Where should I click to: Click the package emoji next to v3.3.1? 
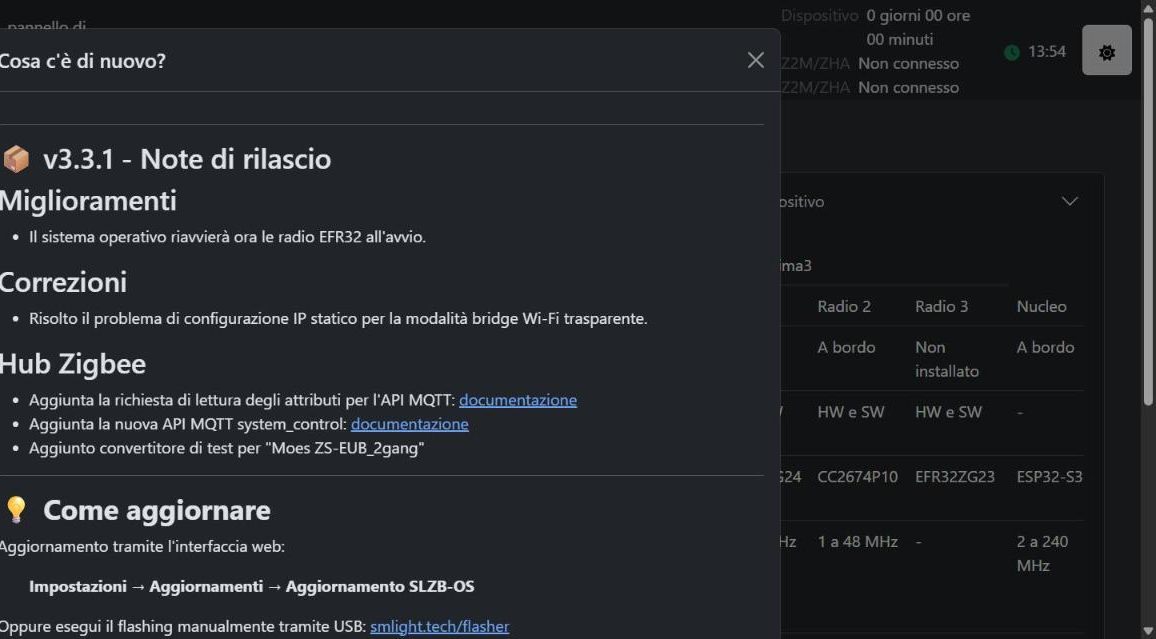15,159
